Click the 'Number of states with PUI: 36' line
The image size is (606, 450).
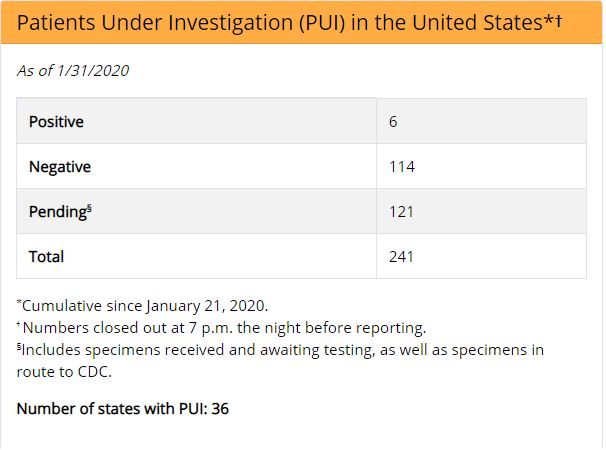click(123, 409)
